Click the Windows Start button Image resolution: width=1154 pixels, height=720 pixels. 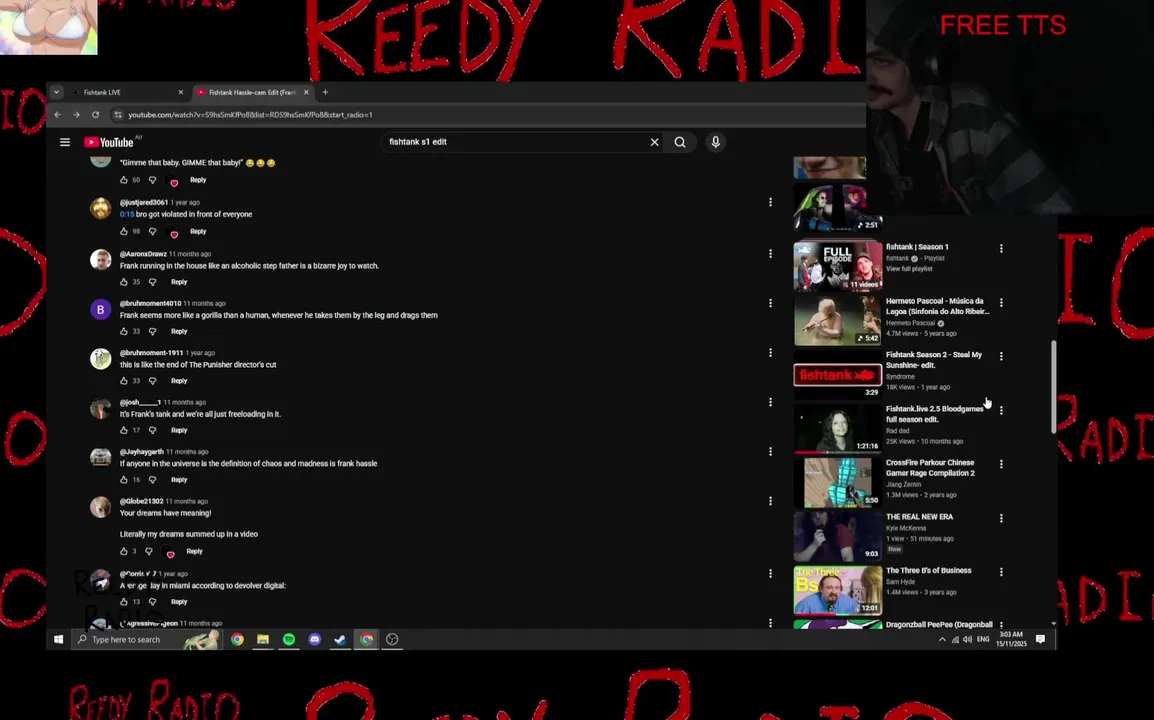(x=58, y=639)
